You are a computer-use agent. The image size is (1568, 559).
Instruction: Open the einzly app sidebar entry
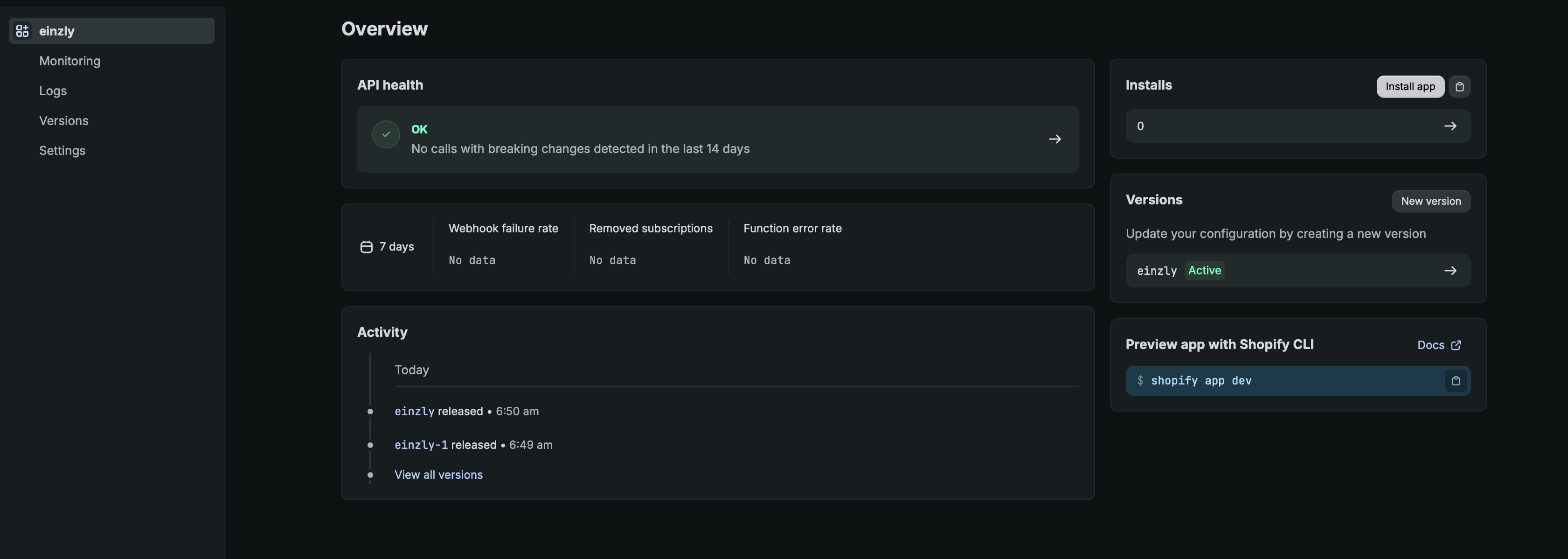pos(112,30)
